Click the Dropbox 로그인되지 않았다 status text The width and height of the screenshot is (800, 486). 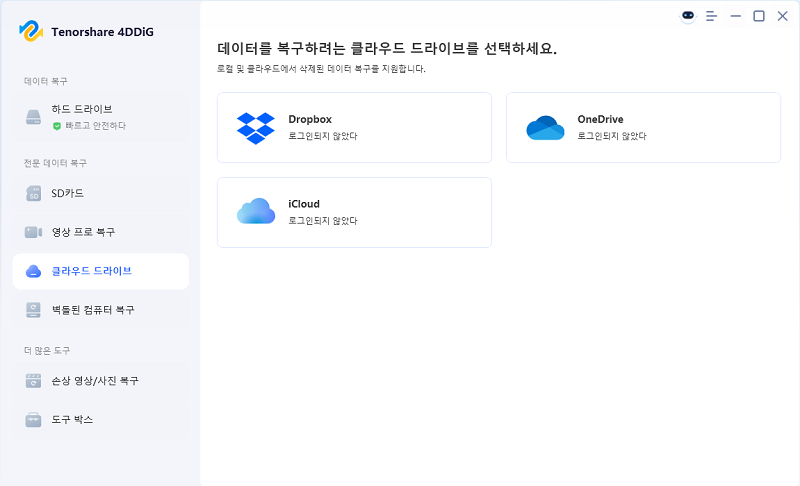point(323,136)
